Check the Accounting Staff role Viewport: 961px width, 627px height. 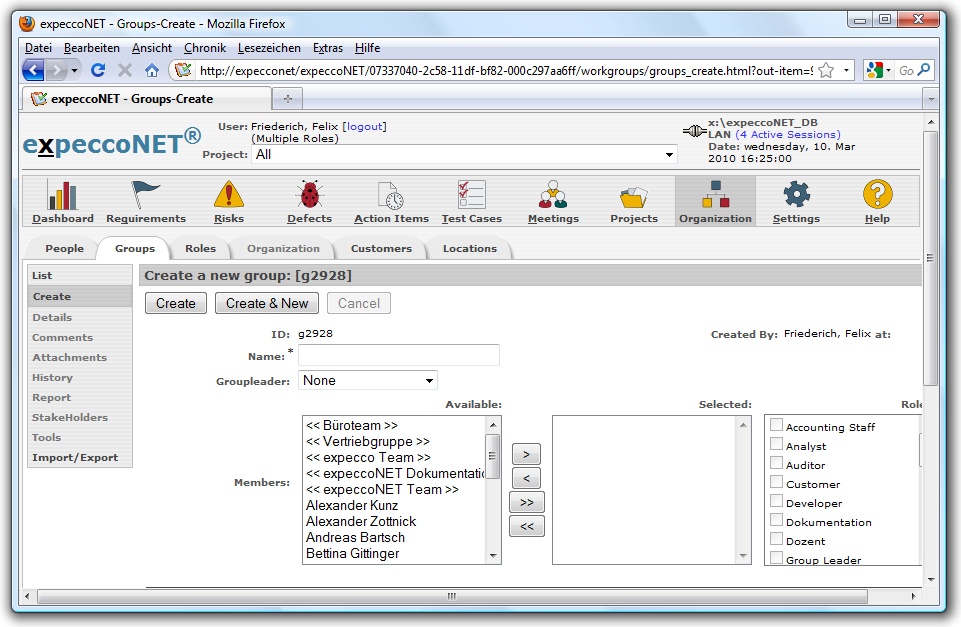click(x=777, y=425)
